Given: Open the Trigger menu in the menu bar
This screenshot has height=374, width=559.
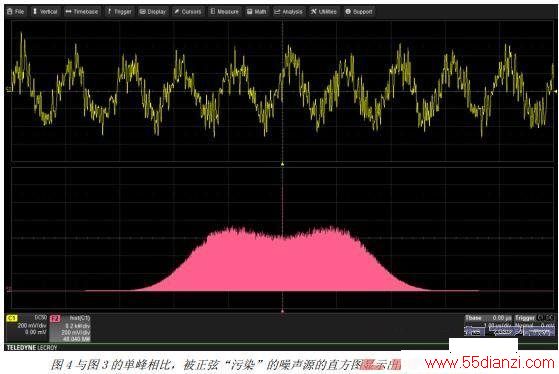Looking at the screenshot, I should click(x=119, y=12).
